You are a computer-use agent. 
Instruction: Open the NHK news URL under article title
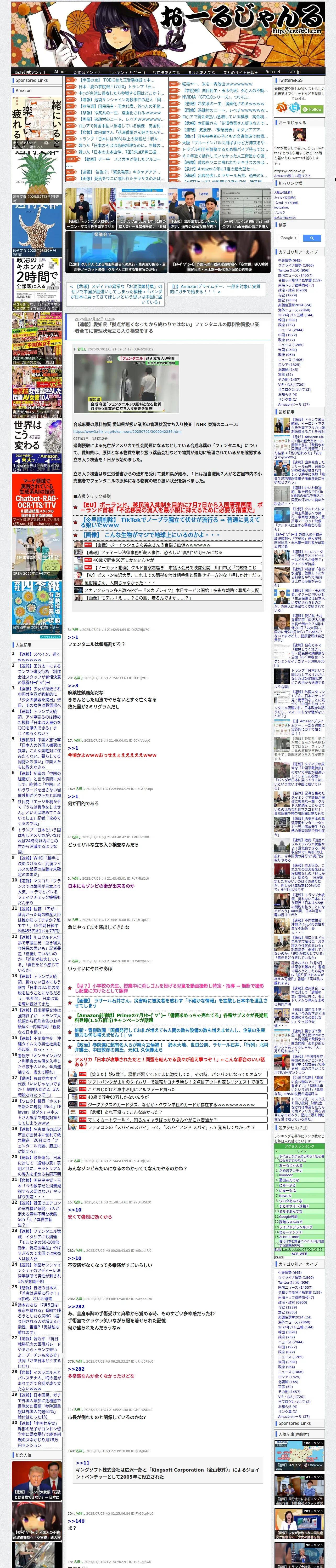[x=127, y=431]
